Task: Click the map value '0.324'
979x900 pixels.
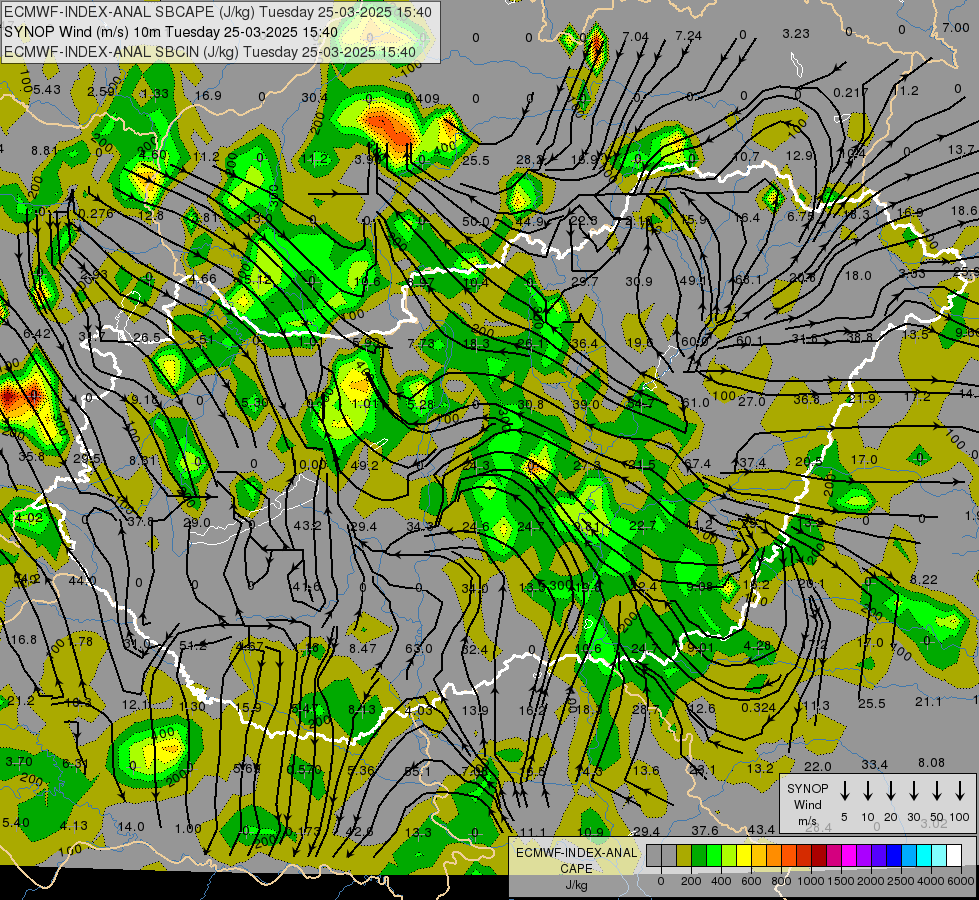Action: coord(759,708)
